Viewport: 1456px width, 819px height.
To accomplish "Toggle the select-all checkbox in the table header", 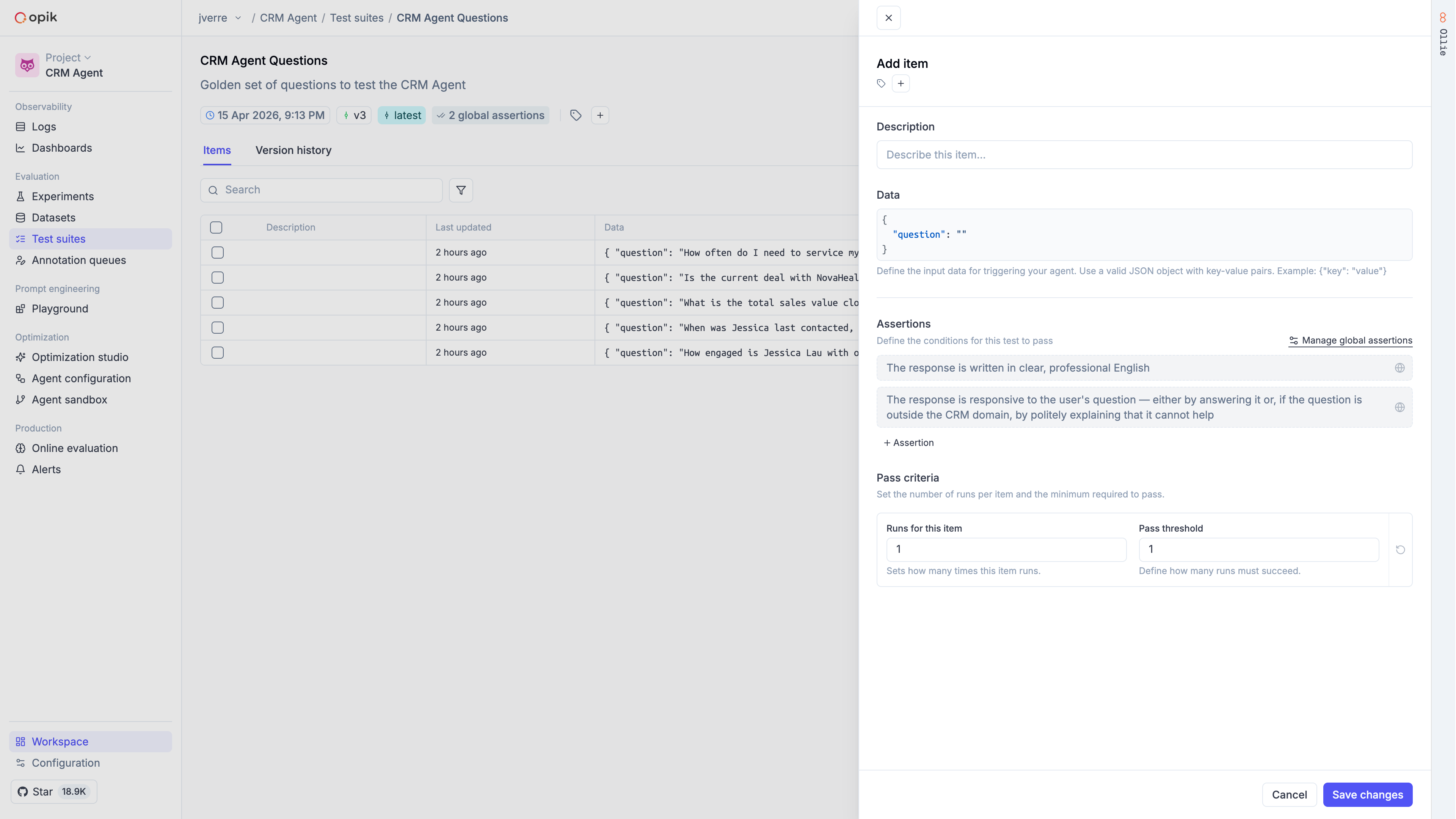I will (x=217, y=227).
